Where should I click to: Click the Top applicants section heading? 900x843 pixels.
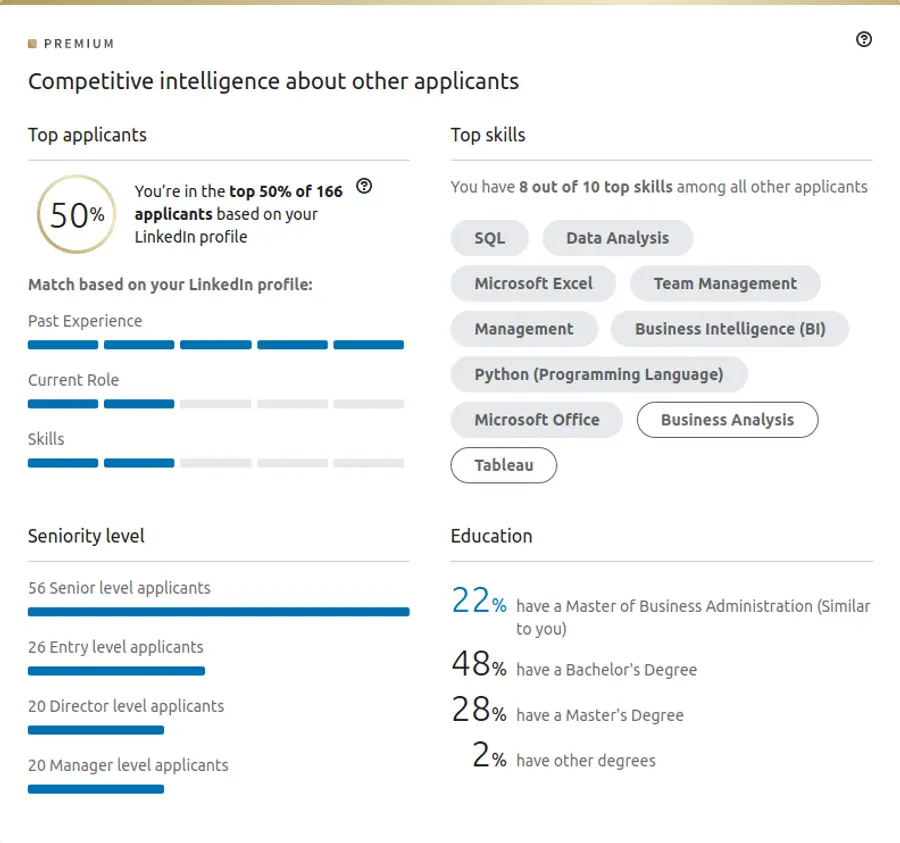[x=87, y=135]
